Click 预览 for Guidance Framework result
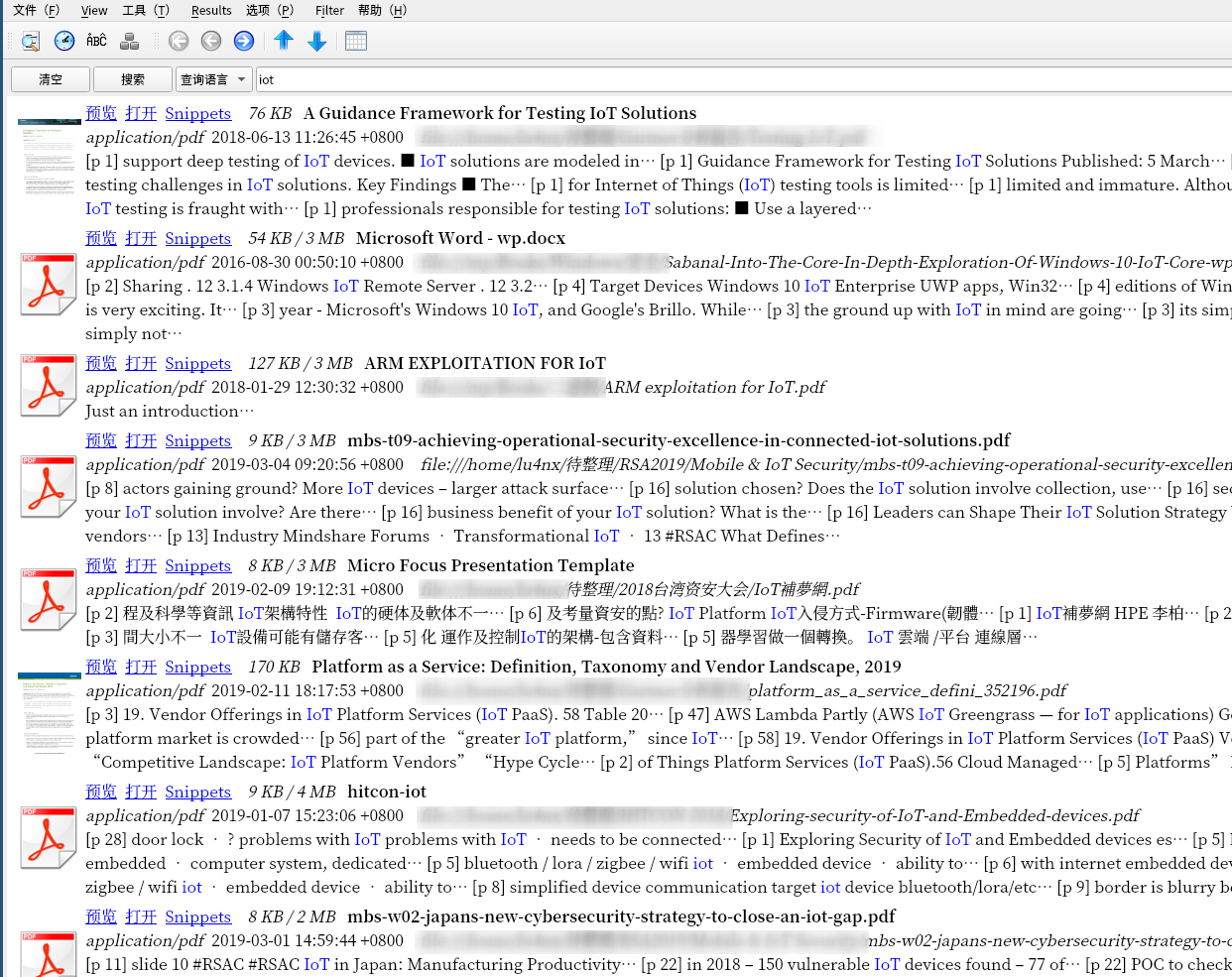1232x977 pixels. [x=101, y=113]
